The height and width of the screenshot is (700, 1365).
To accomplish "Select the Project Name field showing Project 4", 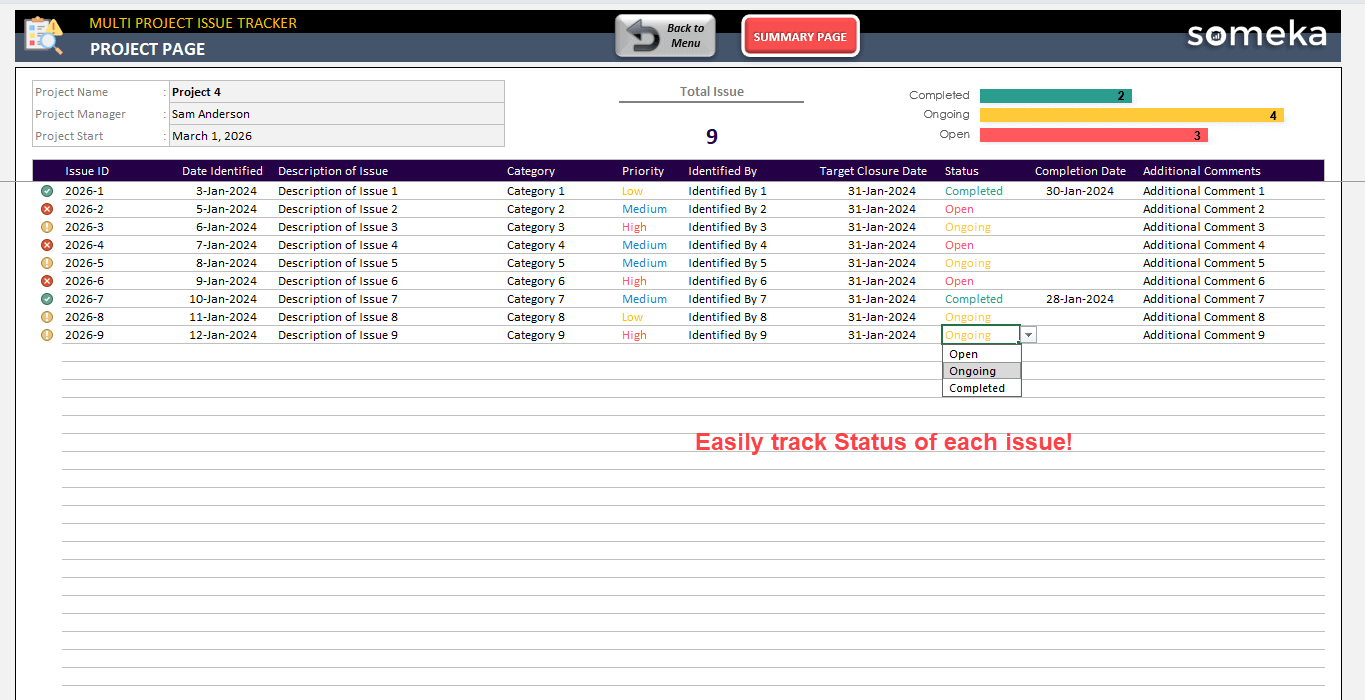I will point(336,92).
